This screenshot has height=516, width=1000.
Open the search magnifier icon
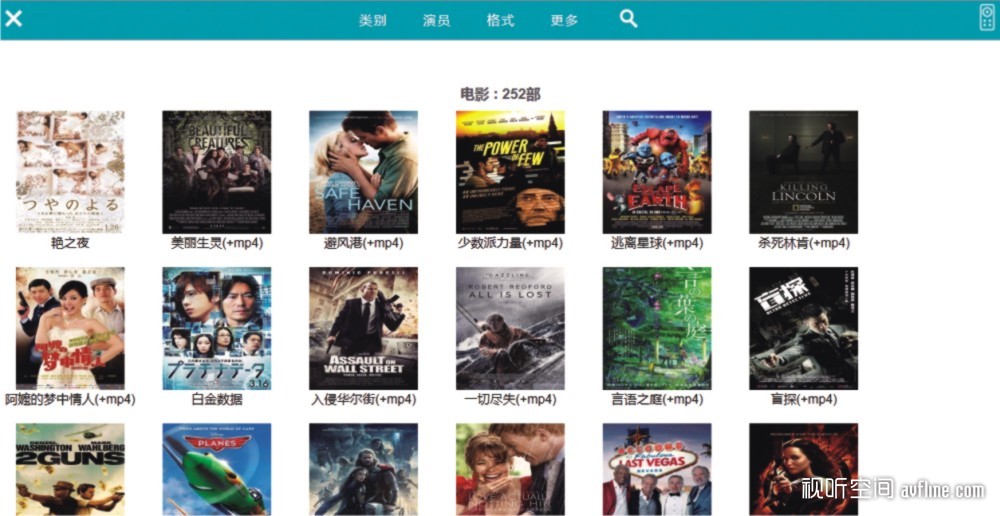[x=629, y=18]
